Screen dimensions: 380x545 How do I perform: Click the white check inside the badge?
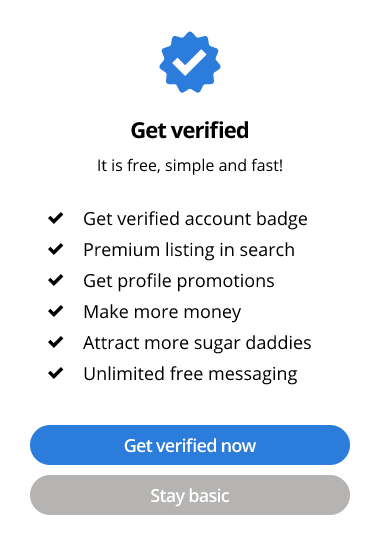pyautogui.click(x=189, y=62)
